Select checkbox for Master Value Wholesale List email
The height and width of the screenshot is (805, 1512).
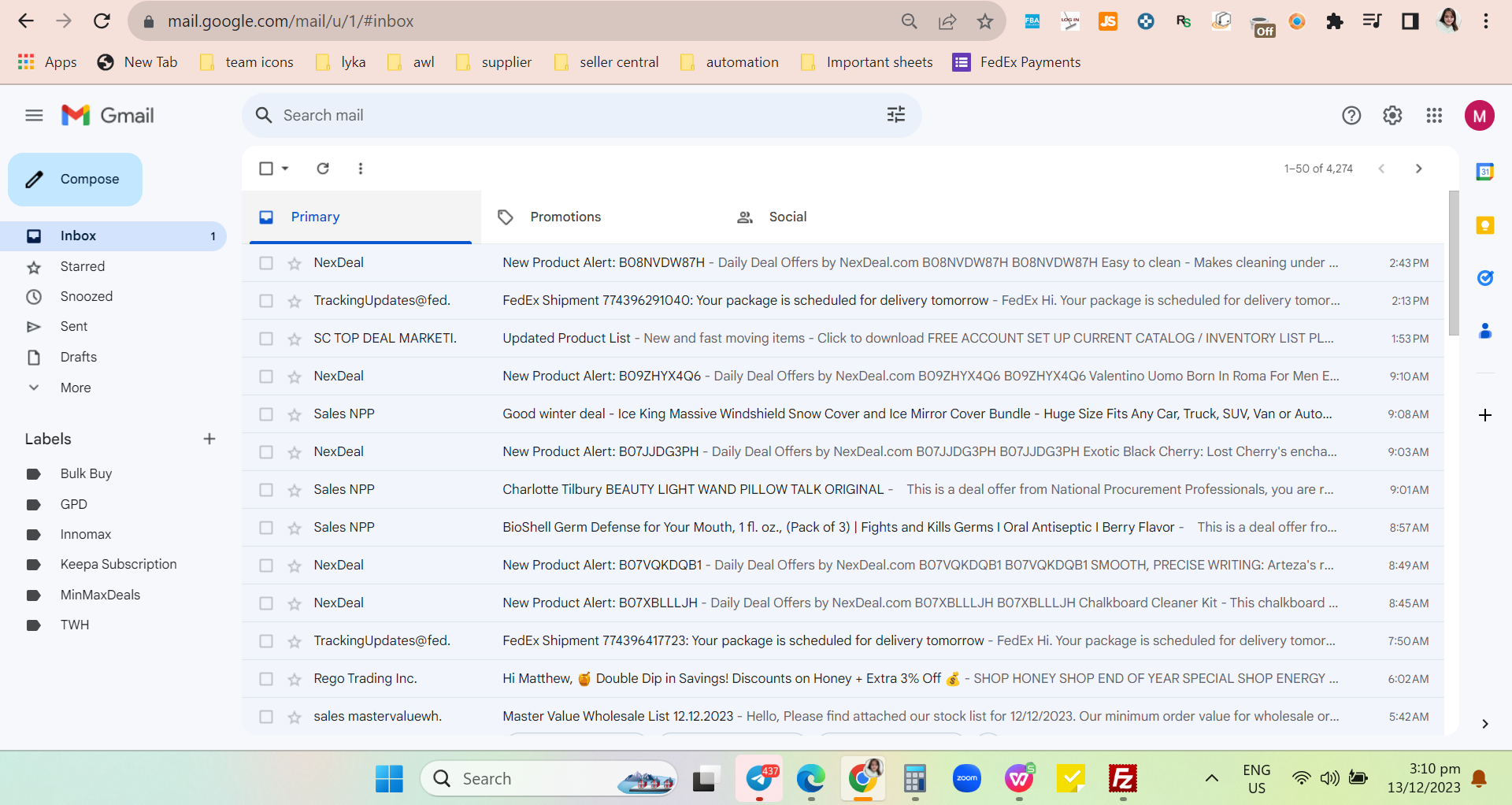[266, 717]
